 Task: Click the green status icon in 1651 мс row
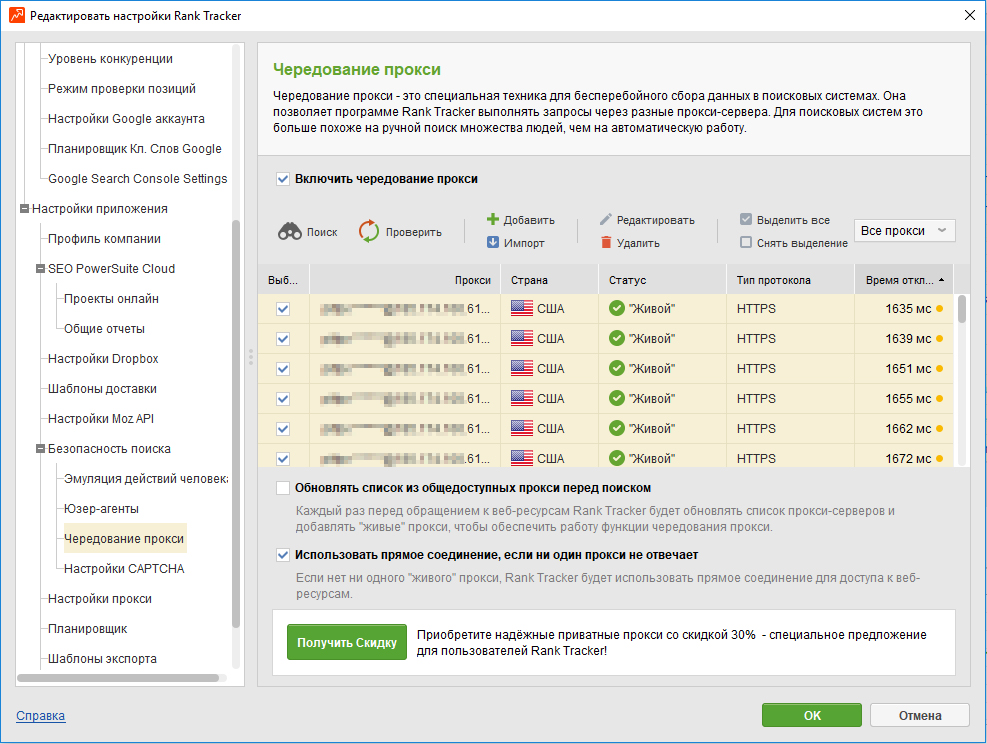tap(617, 368)
